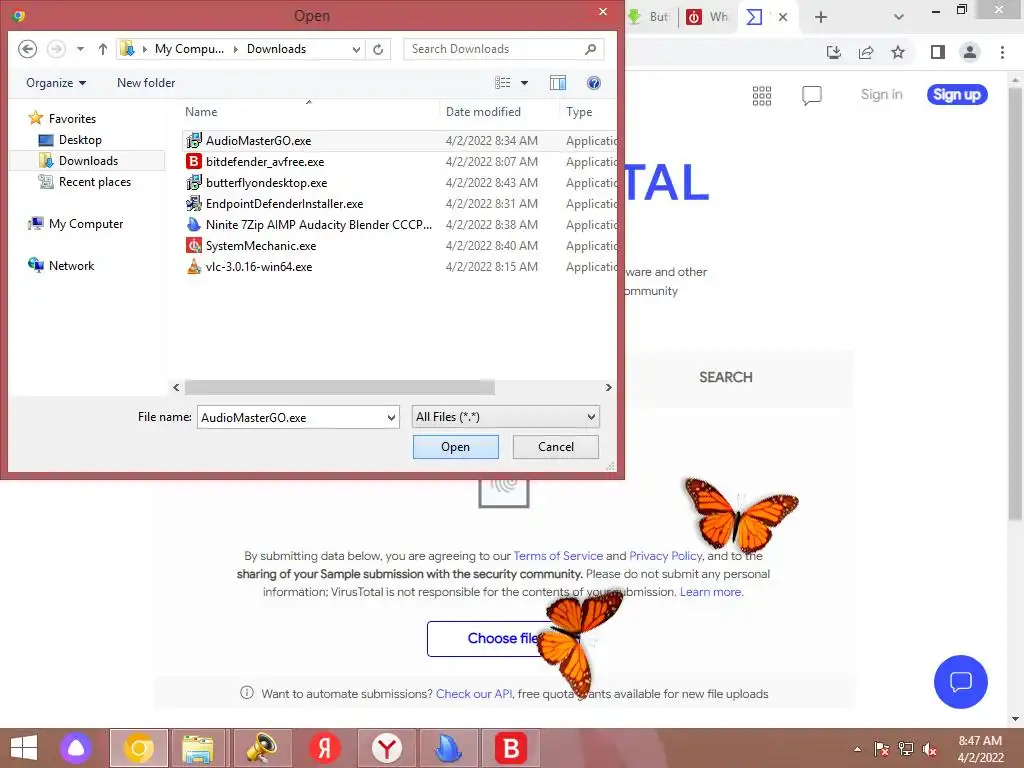Open VirusTotal apps grid icon

click(761, 95)
